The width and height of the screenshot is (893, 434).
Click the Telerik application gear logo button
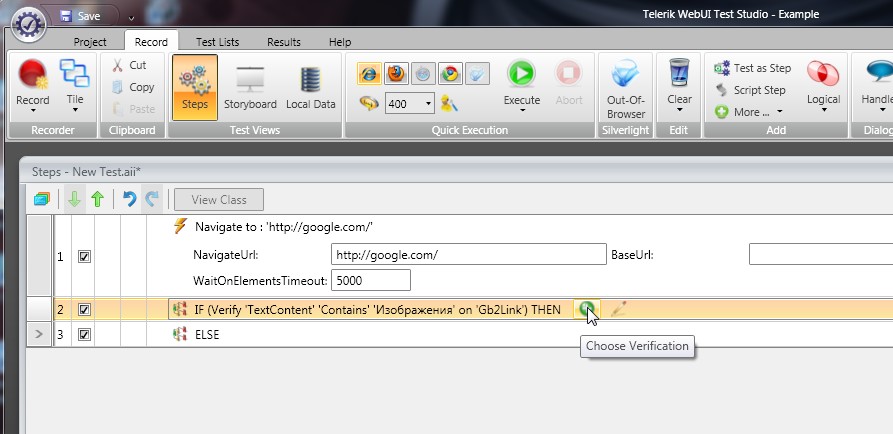[x=28, y=24]
